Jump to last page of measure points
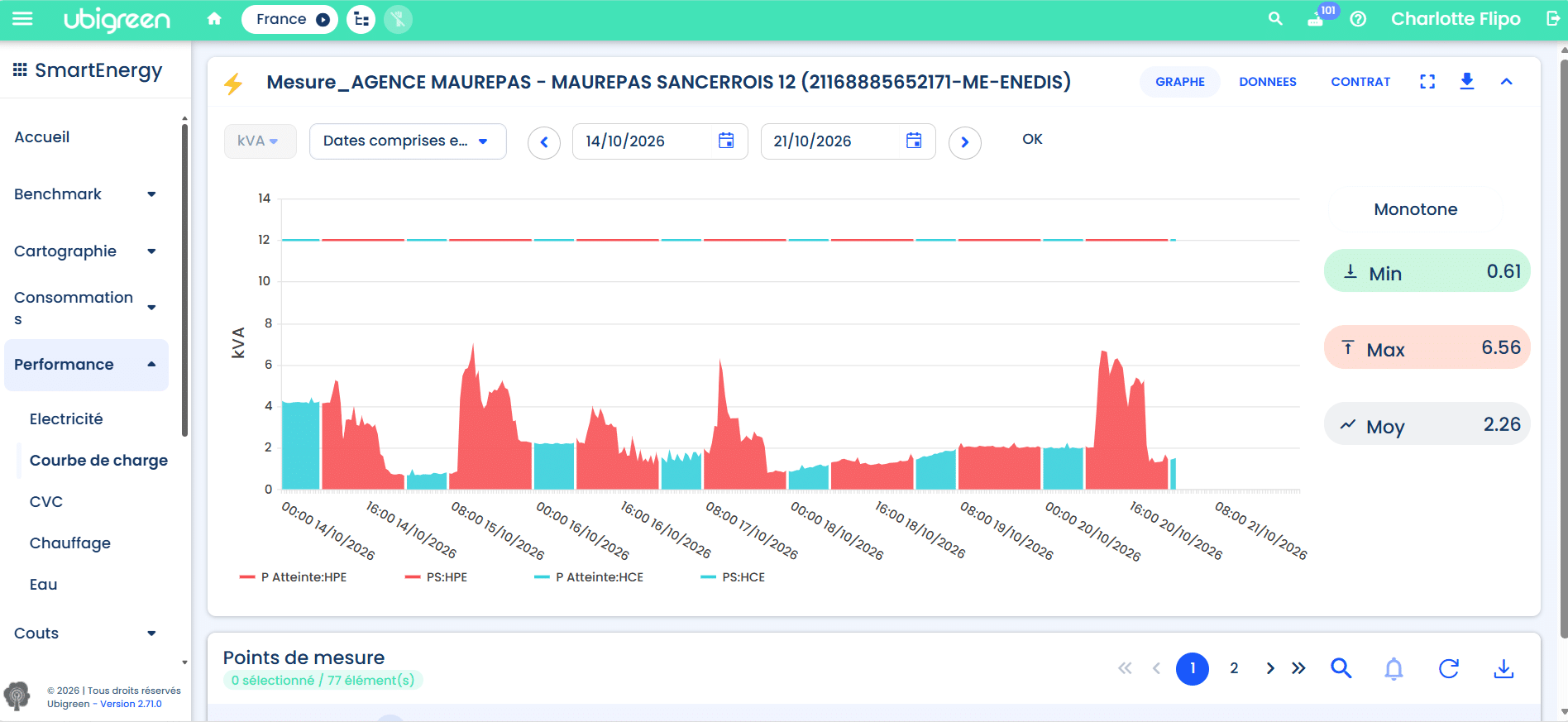Viewport: 1568px width, 722px height. pyautogui.click(x=1298, y=668)
